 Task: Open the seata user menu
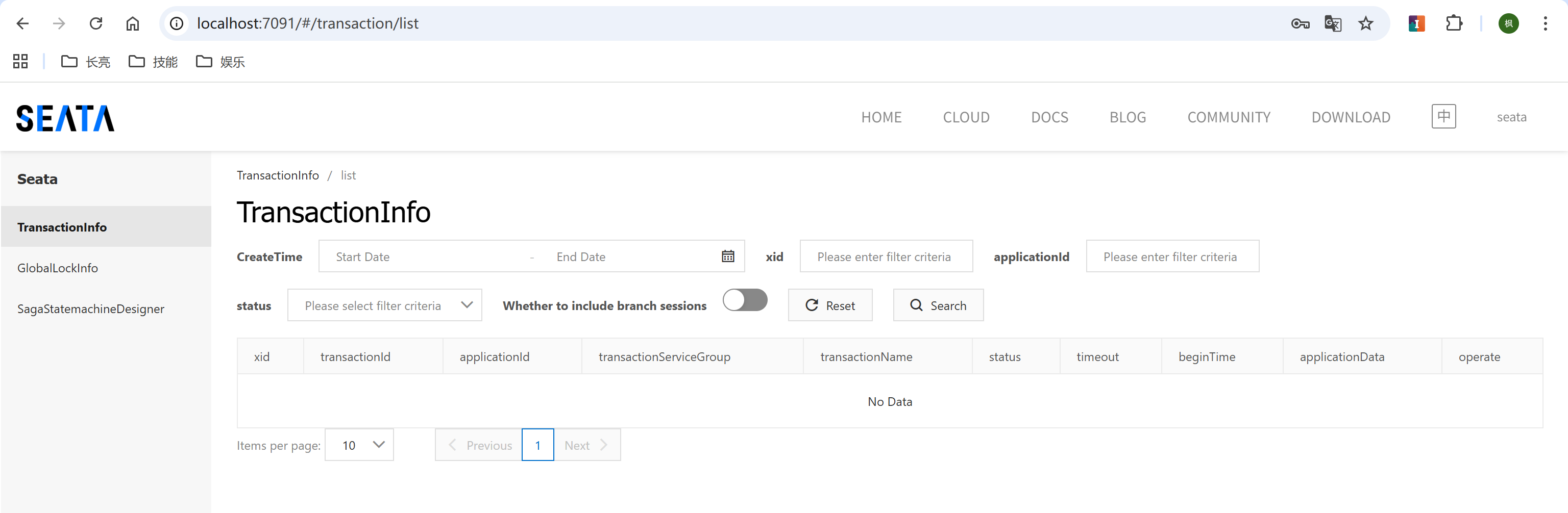1511,117
